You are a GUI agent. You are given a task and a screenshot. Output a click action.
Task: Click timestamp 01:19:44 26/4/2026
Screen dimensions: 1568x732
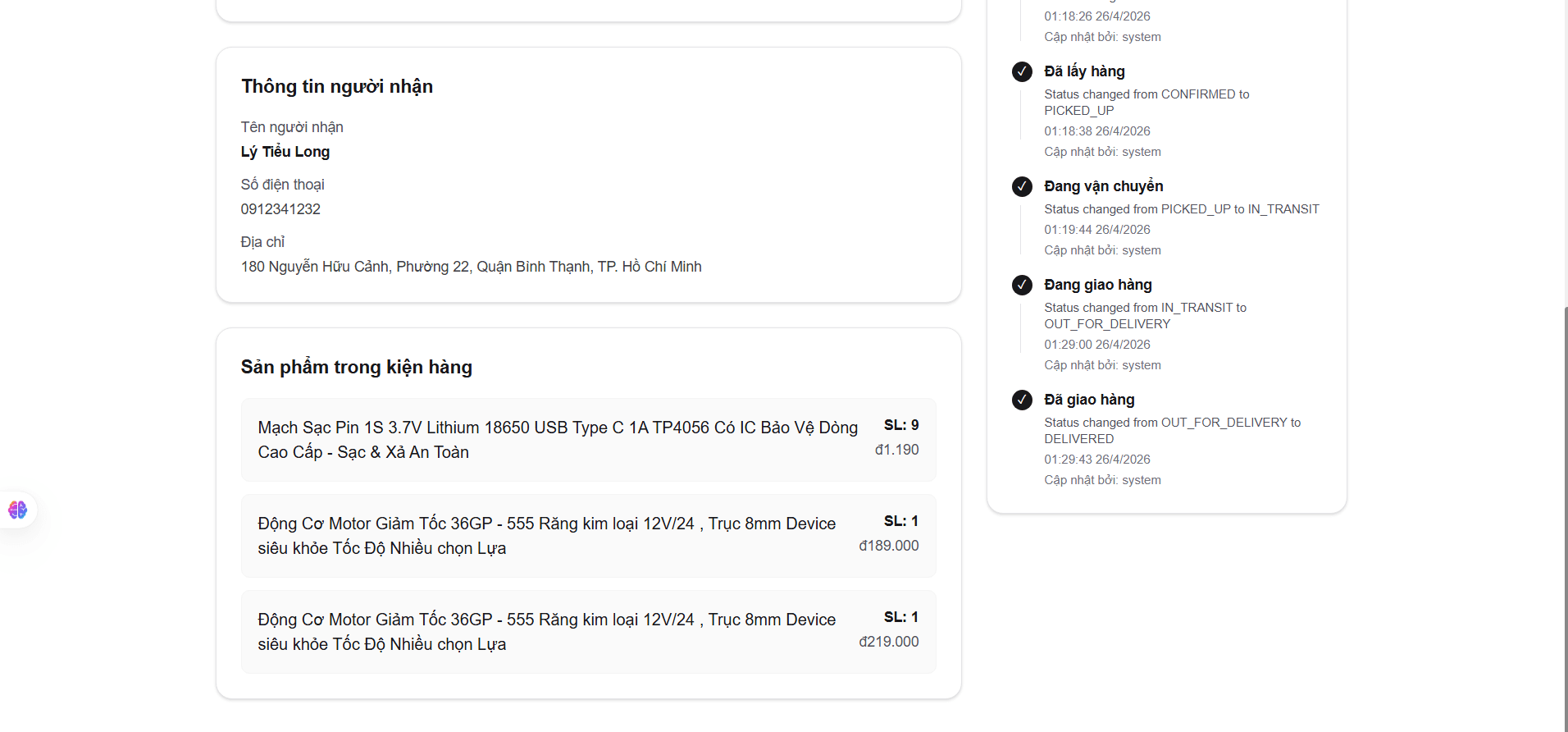pyautogui.click(x=1097, y=230)
